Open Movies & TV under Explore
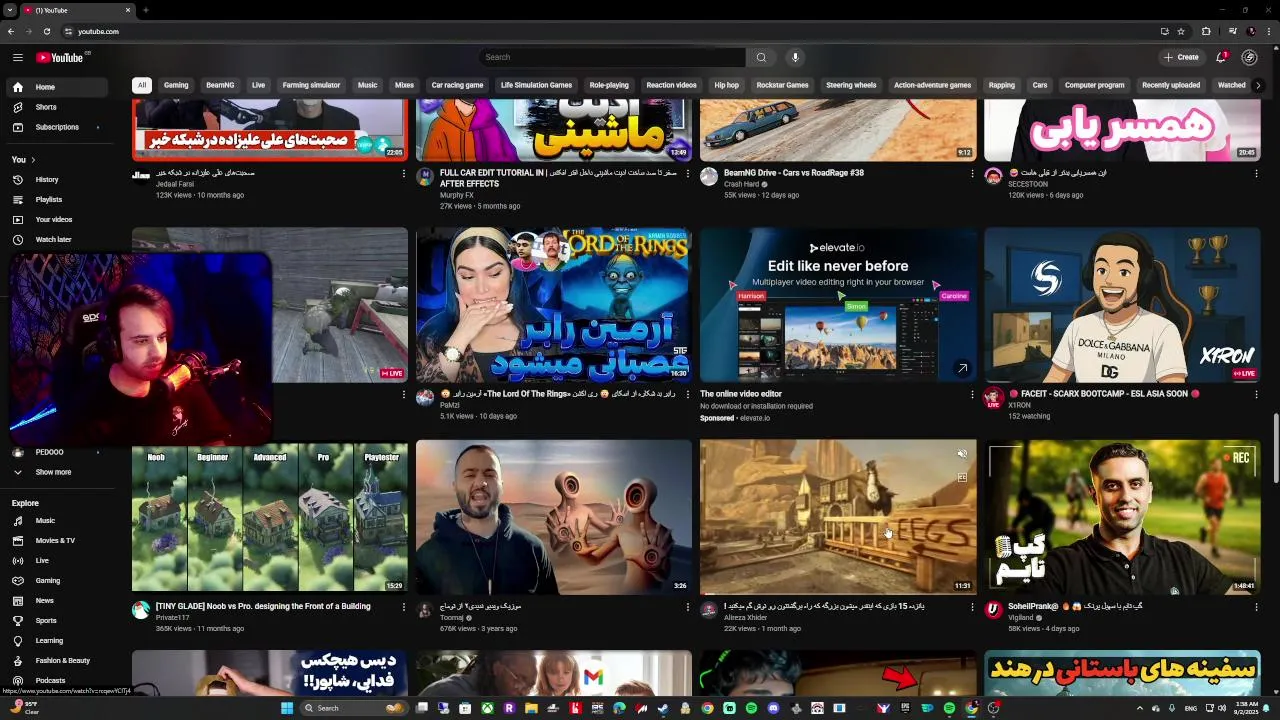Viewport: 1280px width, 720px height. tap(58, 541)
